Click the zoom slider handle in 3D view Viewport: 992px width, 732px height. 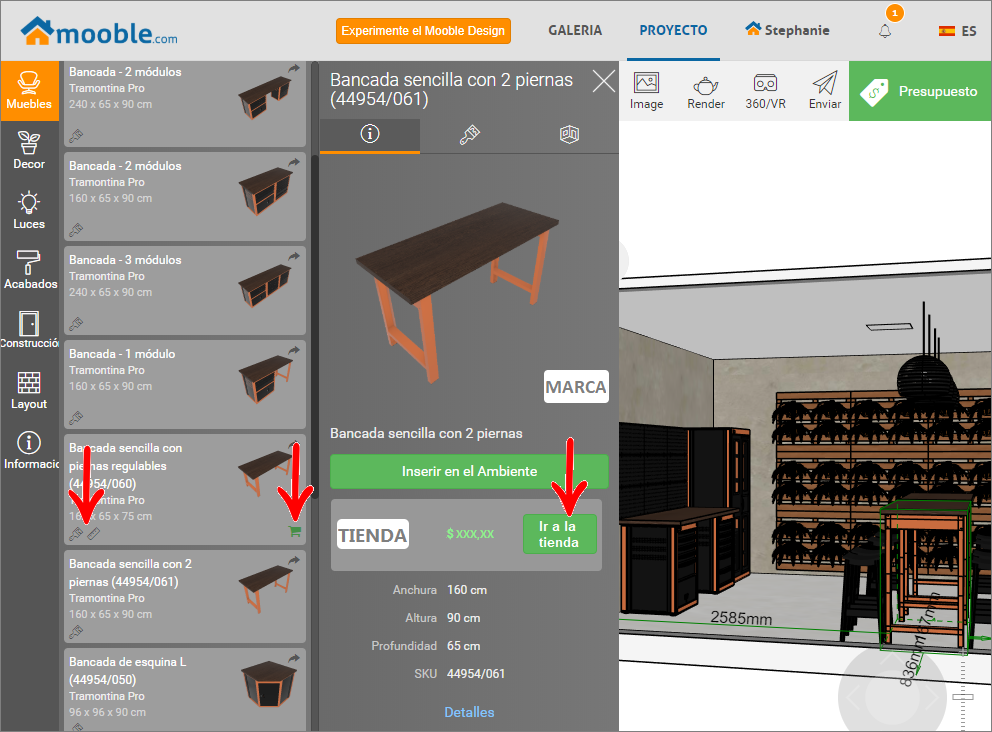(963, 697)
